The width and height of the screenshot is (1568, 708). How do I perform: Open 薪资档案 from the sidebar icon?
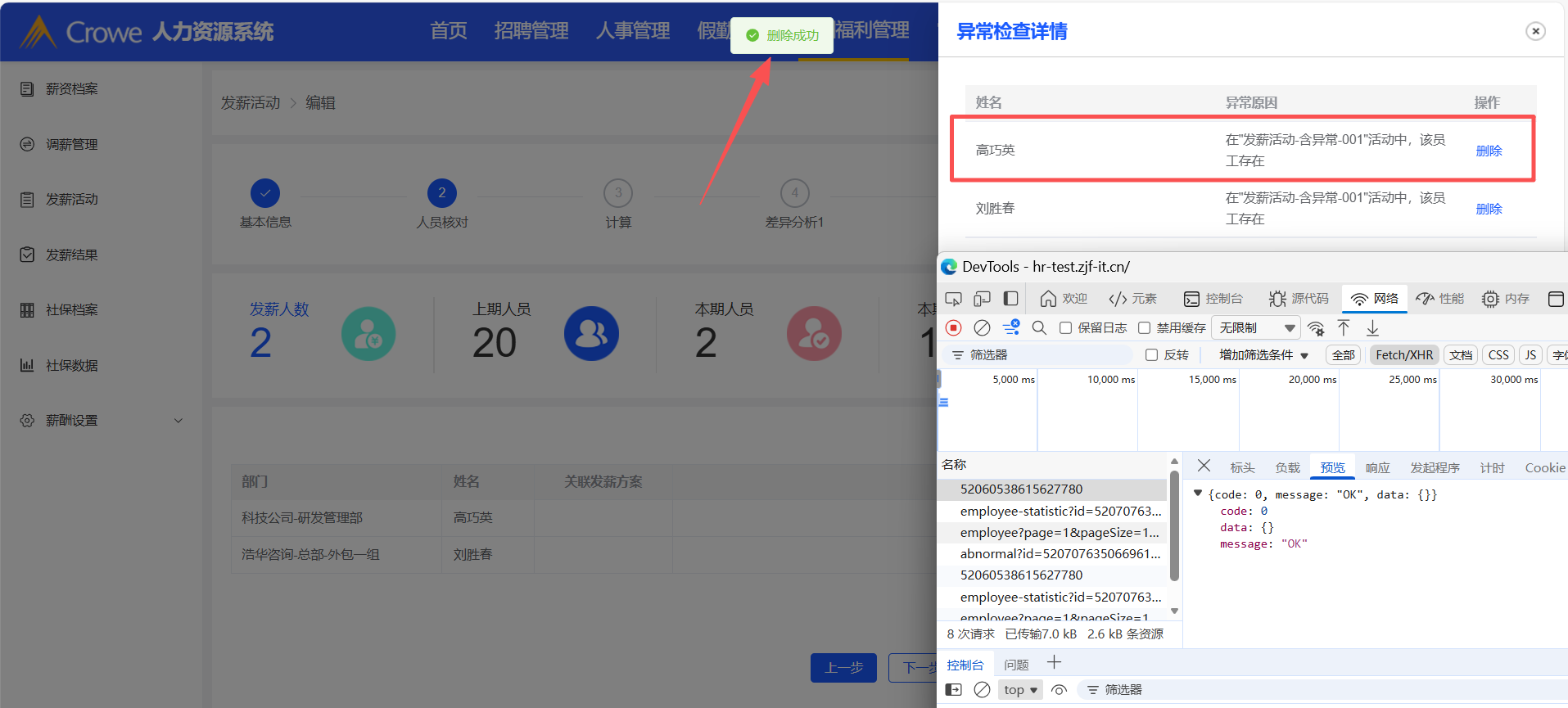click(x=27, y=88)
